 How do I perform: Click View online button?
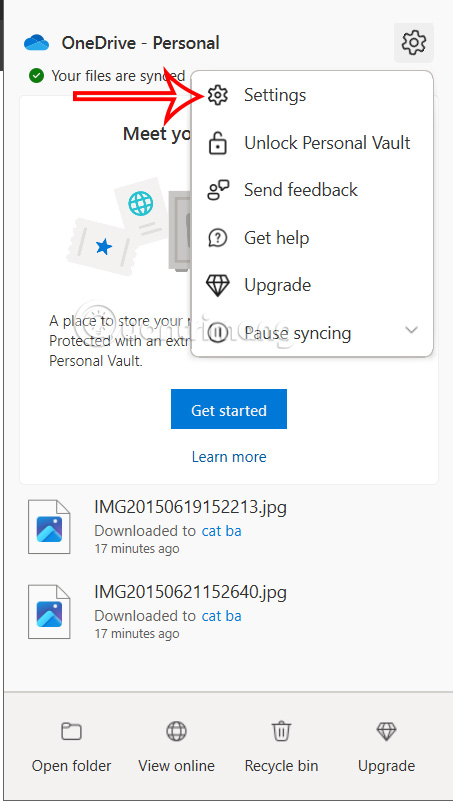[176, 747]
